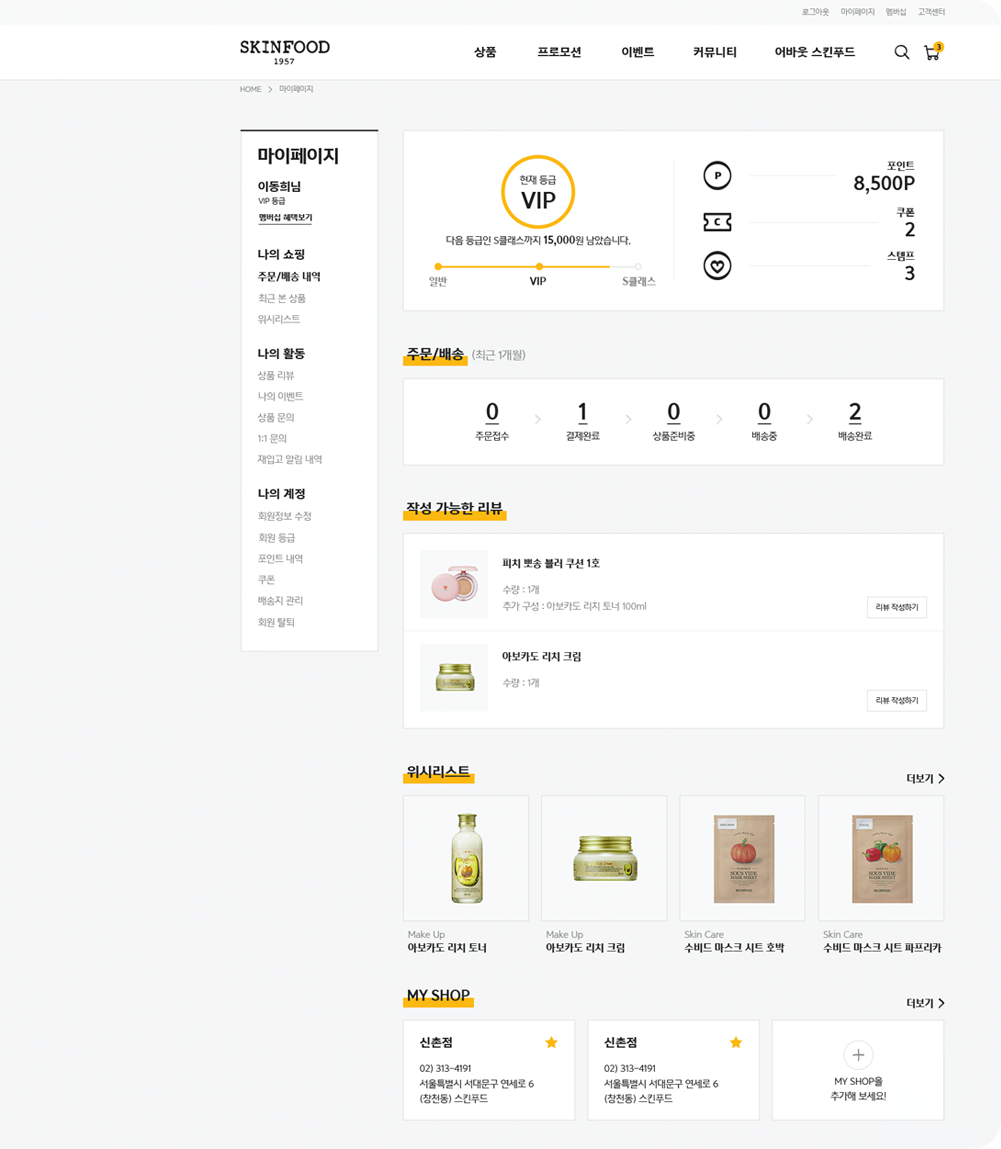The height and width of the screenshot is (1149, 1001).
Task: Go to 포인트 내역 in the sidebar
Action: [280, 558]
